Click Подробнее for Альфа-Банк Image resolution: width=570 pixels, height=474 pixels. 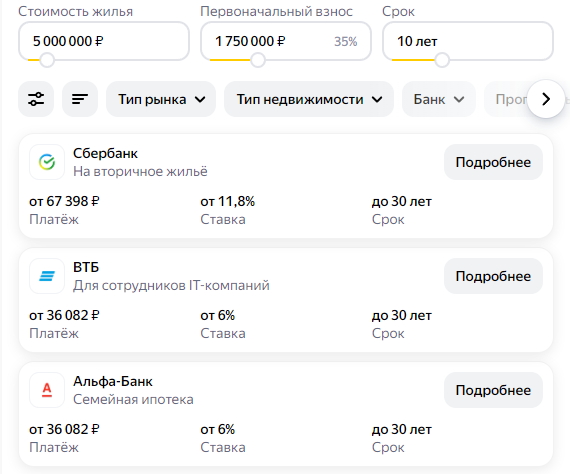pos(493,390)
